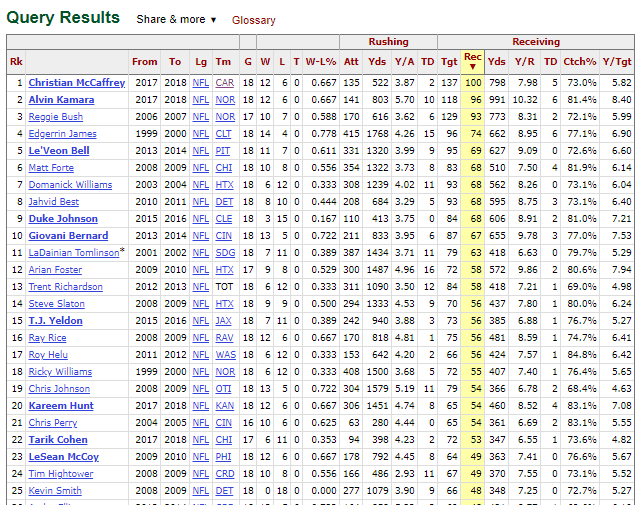The width and height of the screenshot is (642, 505).
Task: Open Matt Forte player page
Action: 51,168
